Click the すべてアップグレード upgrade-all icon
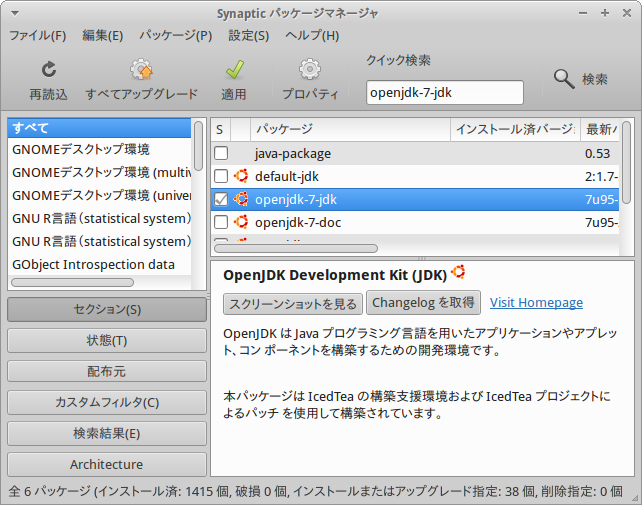Screen dimensions: 642x505 pos(141,69)
